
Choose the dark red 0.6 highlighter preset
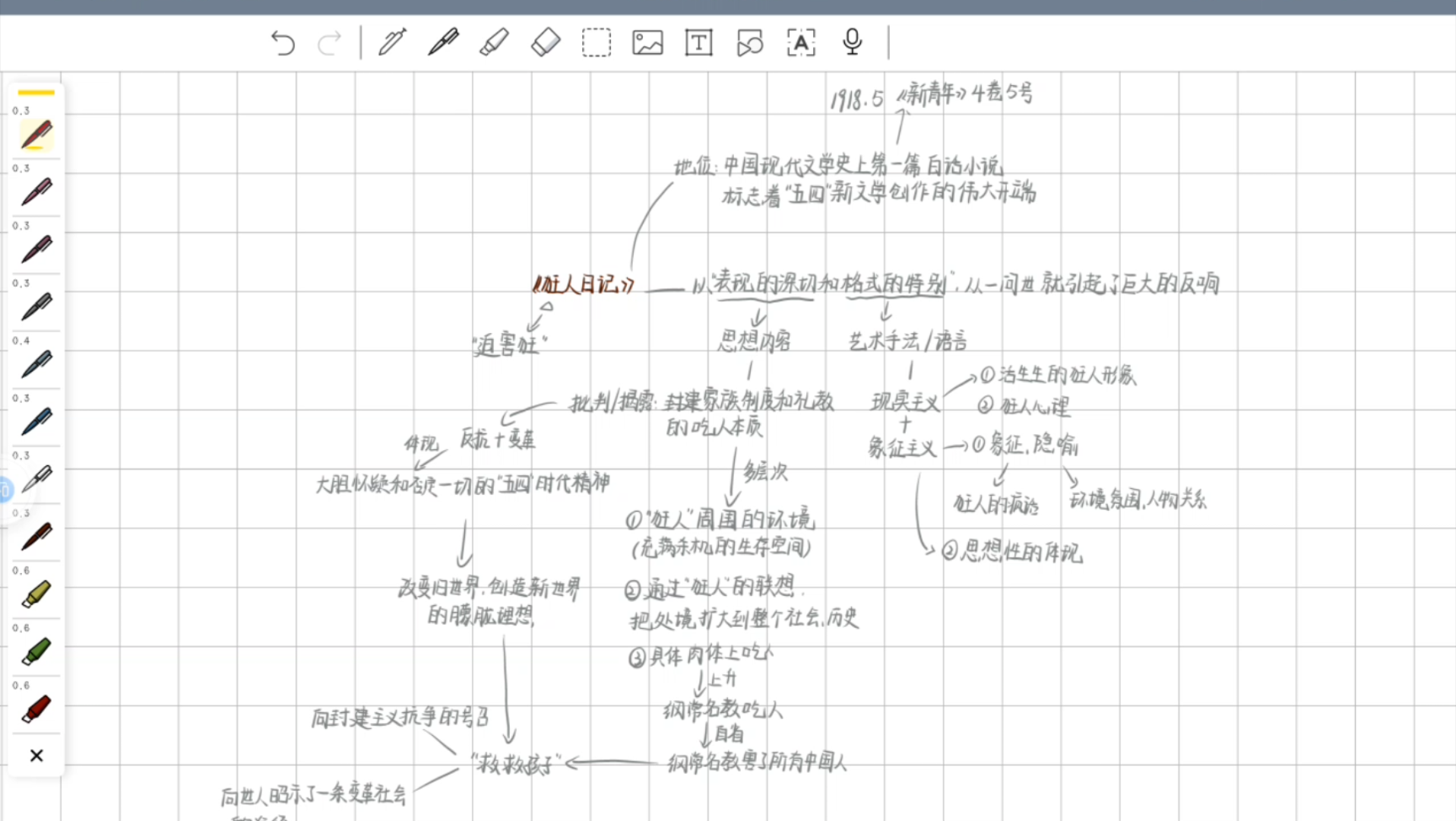pos(36,708)
